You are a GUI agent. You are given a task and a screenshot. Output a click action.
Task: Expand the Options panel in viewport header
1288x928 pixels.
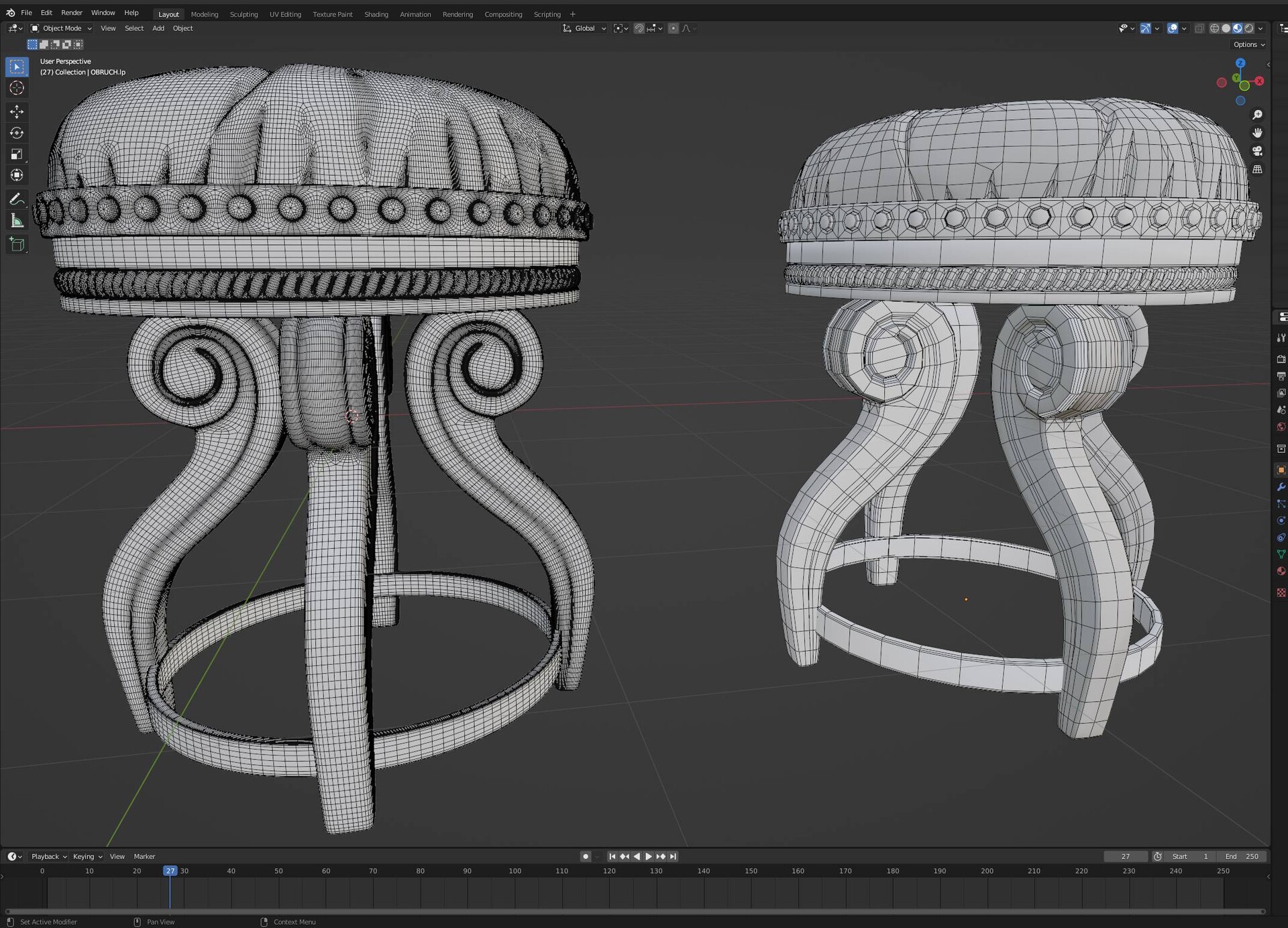pos(1246,44)
